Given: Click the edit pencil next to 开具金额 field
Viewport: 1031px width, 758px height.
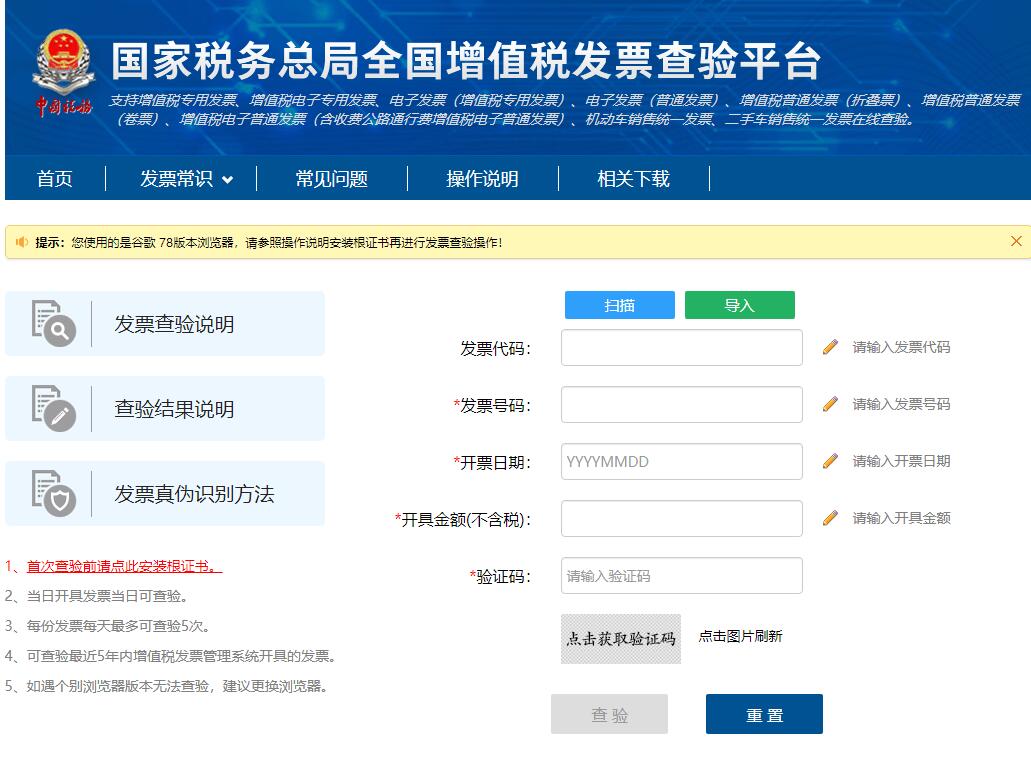Looking at the screenshot, I should [x=829, y=518].
